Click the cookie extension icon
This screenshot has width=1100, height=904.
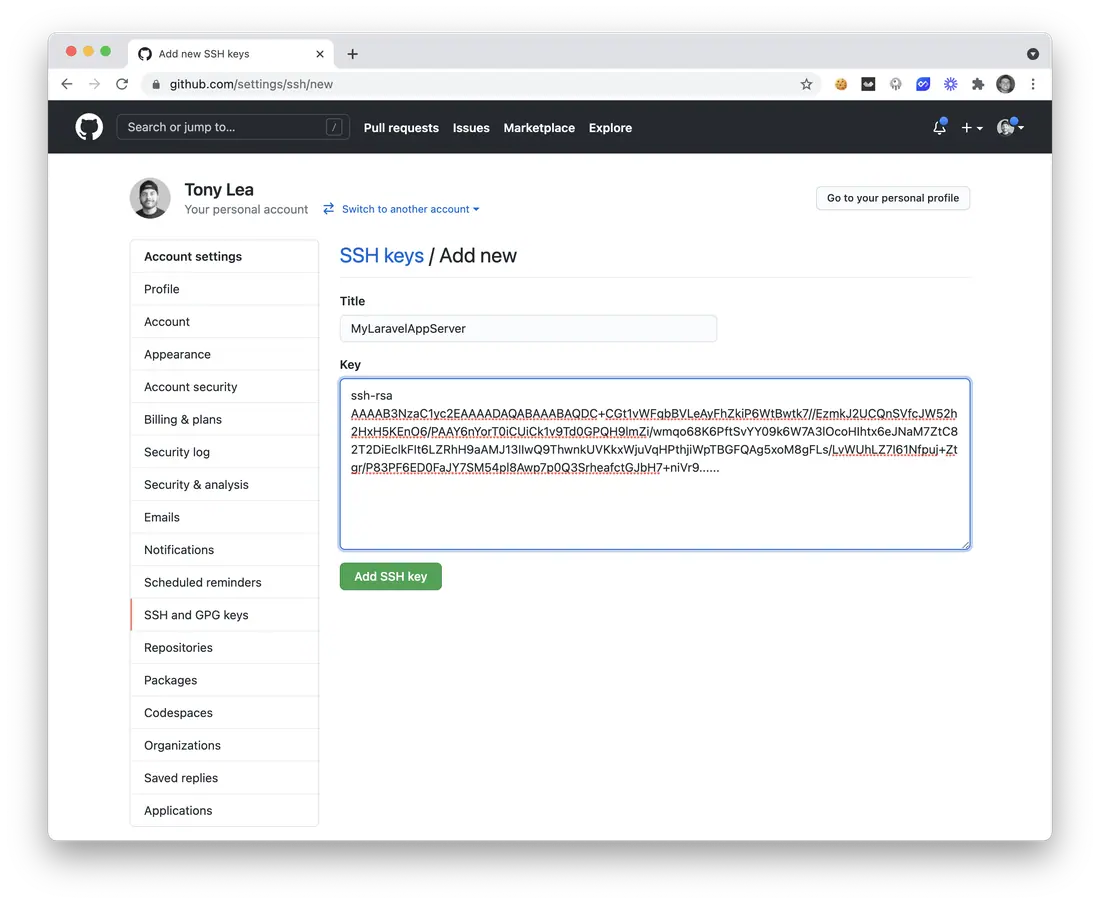[840, 84]
